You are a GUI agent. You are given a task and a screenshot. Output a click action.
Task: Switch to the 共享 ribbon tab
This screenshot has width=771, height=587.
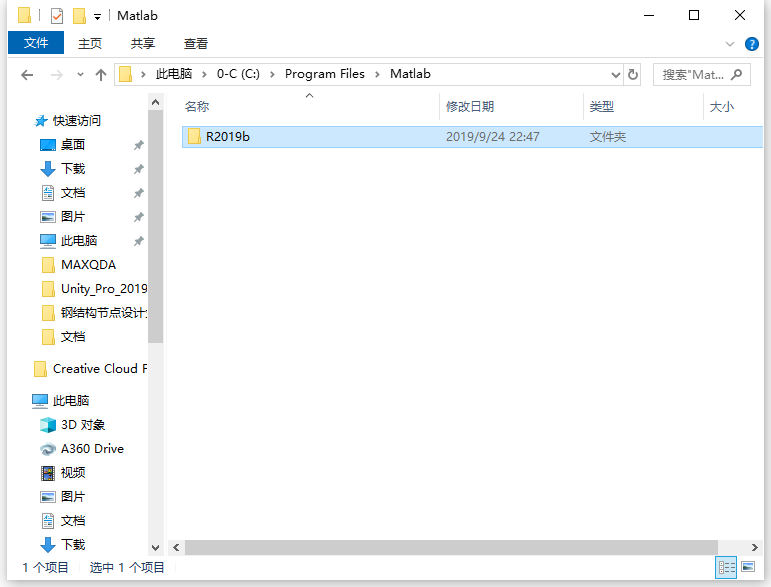(x=143, y=43)
